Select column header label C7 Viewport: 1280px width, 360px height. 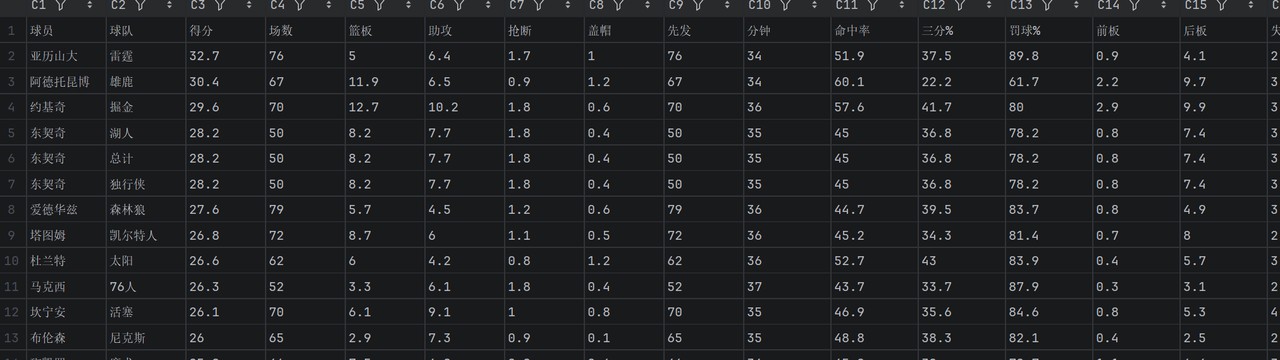click(x=518, y=6)
